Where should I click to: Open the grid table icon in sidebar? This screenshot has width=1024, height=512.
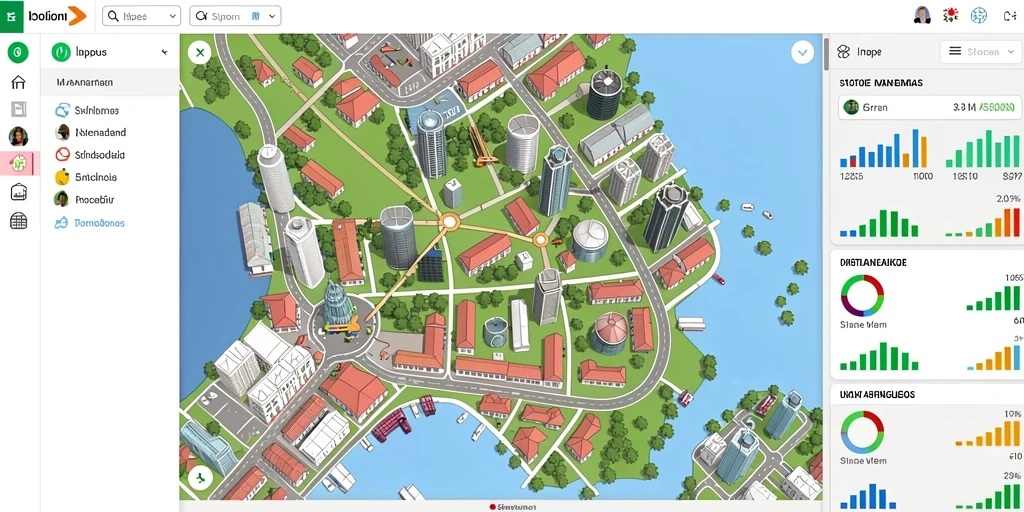(x=18, y=221)
